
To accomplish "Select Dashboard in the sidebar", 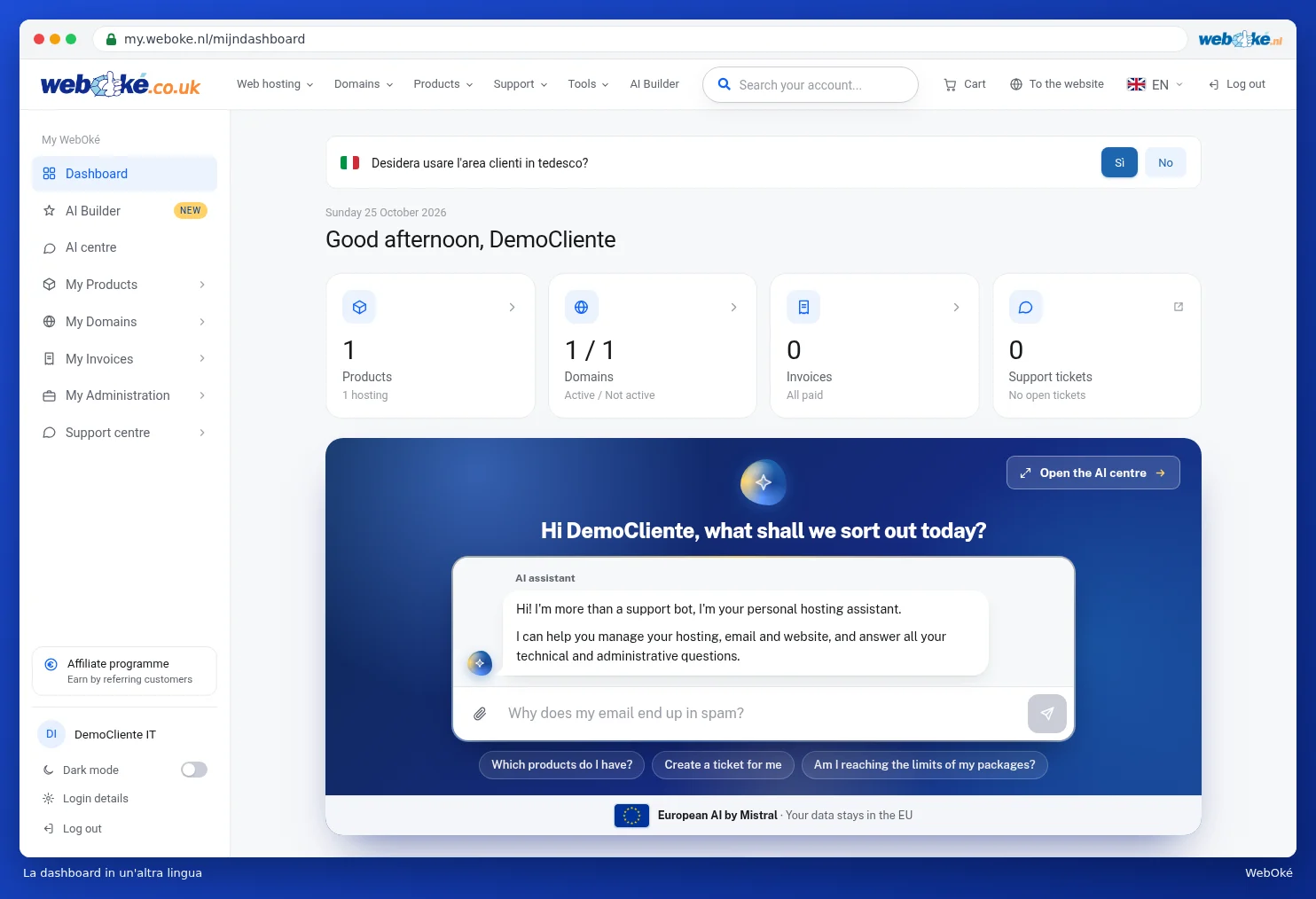I will [124, 174].
